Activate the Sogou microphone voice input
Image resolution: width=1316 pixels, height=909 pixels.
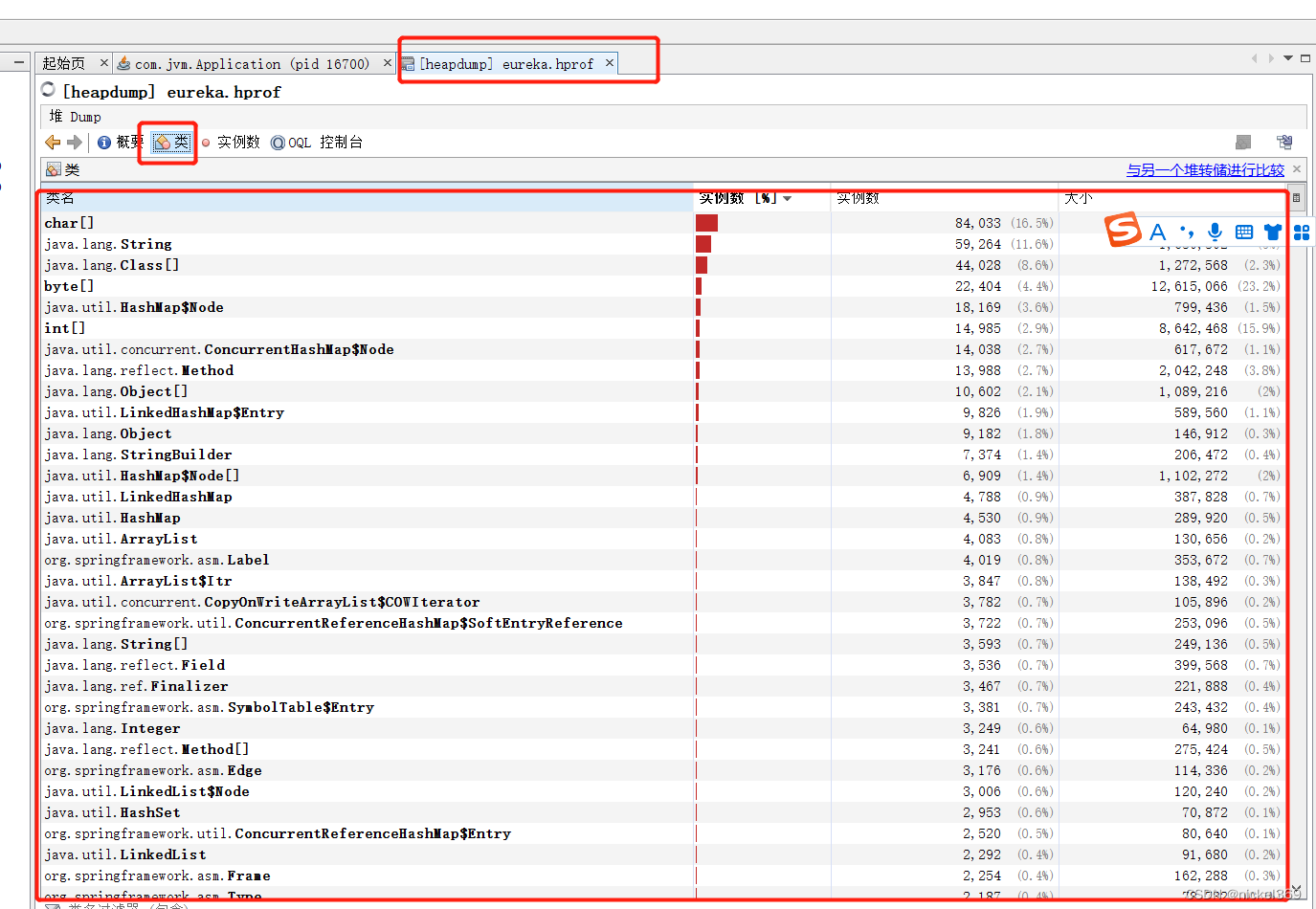click(1215, 232)
